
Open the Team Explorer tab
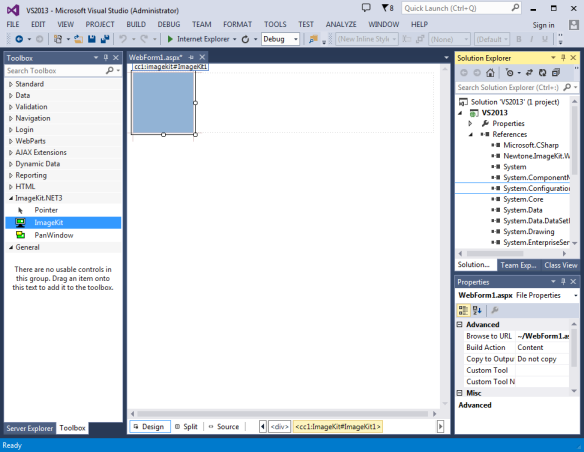point(518,265)
